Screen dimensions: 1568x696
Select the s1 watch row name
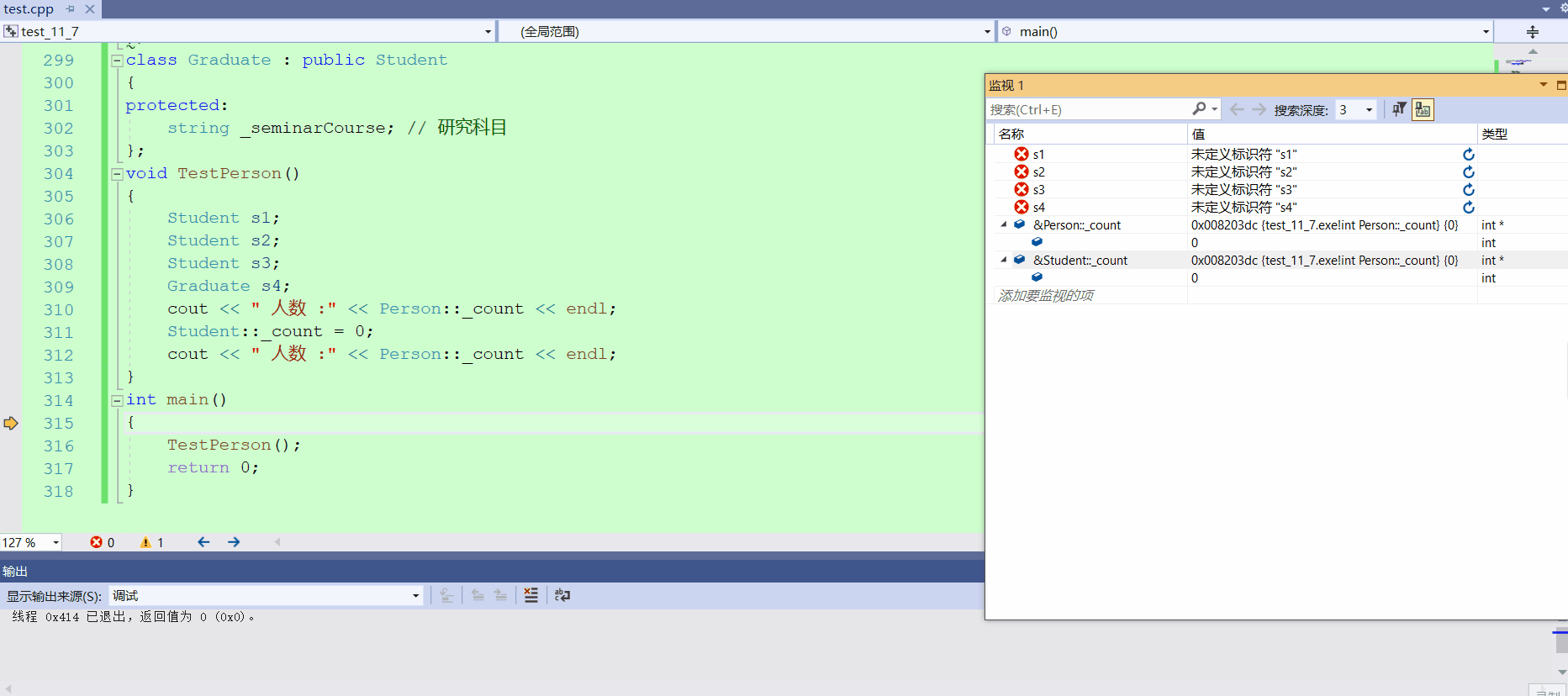point(1038,155)
